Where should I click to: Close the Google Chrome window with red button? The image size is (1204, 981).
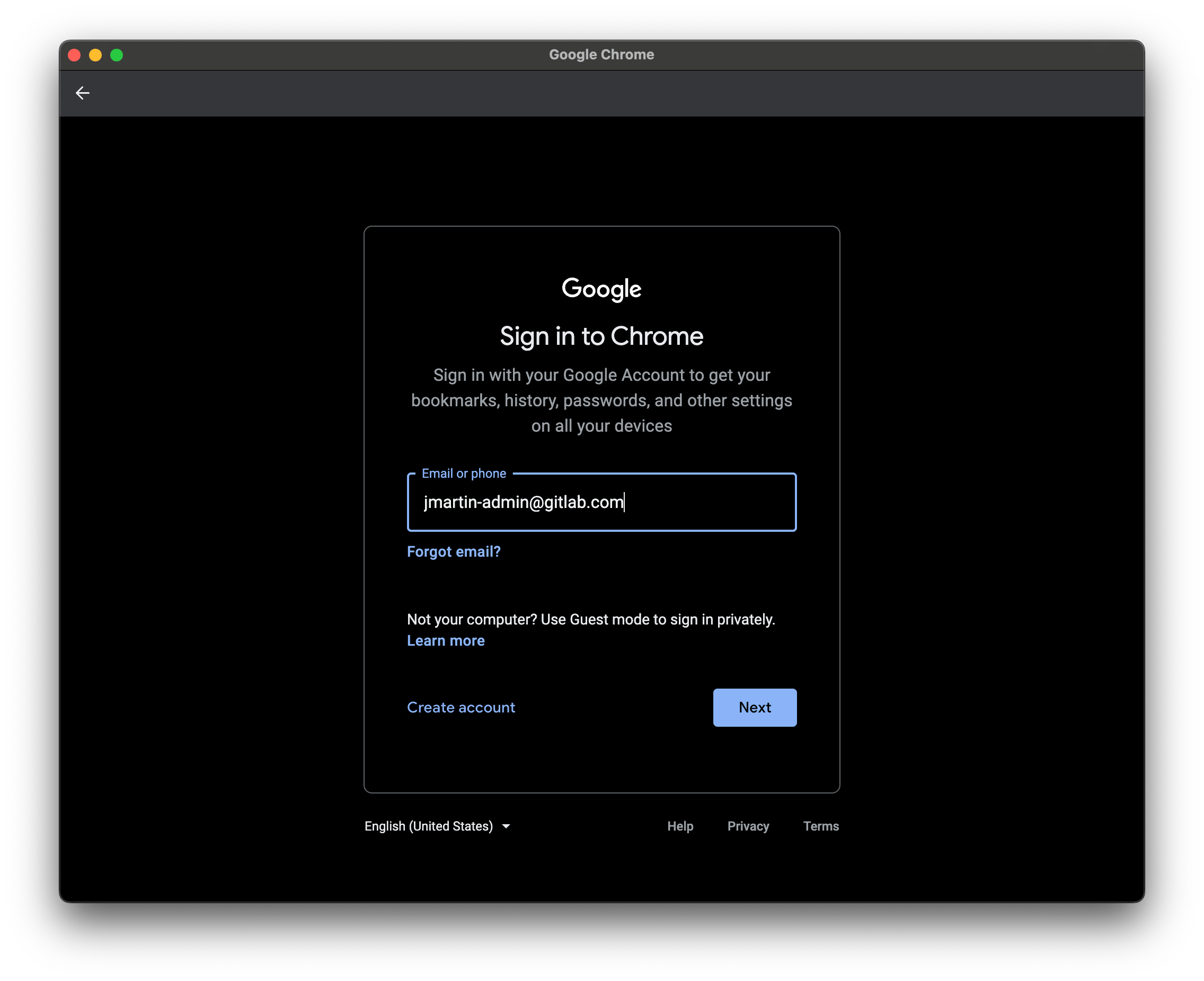74,55
